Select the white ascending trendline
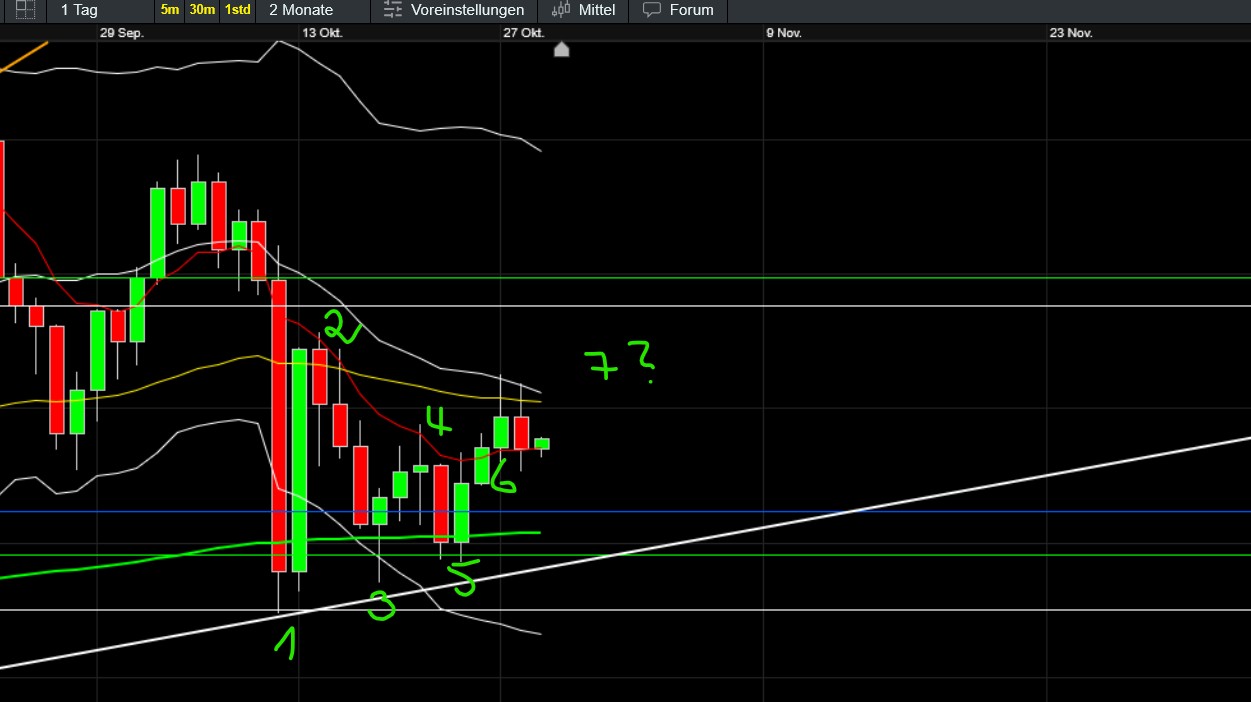This screenshot has width=1251, height=702. click(x=900, y=502)
